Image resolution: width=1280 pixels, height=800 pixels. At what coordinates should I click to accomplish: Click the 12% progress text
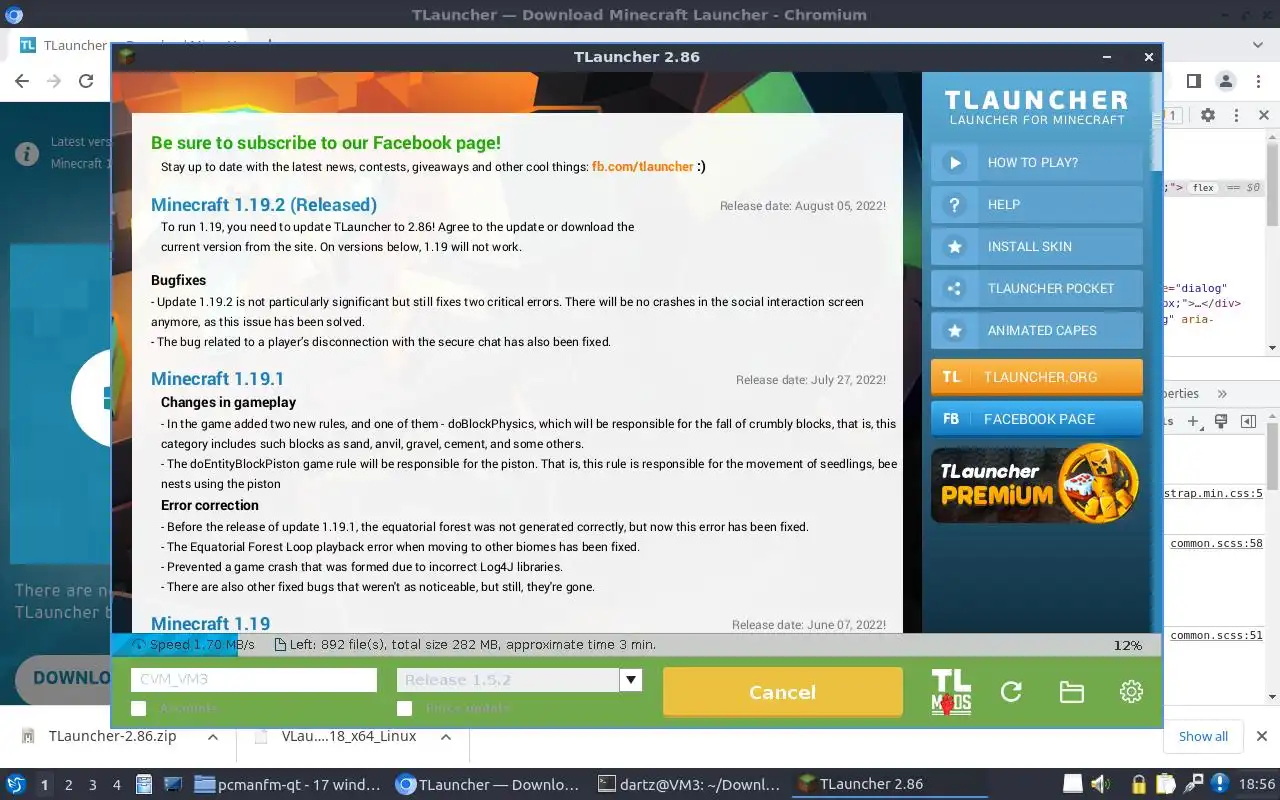pos(1127,646)
